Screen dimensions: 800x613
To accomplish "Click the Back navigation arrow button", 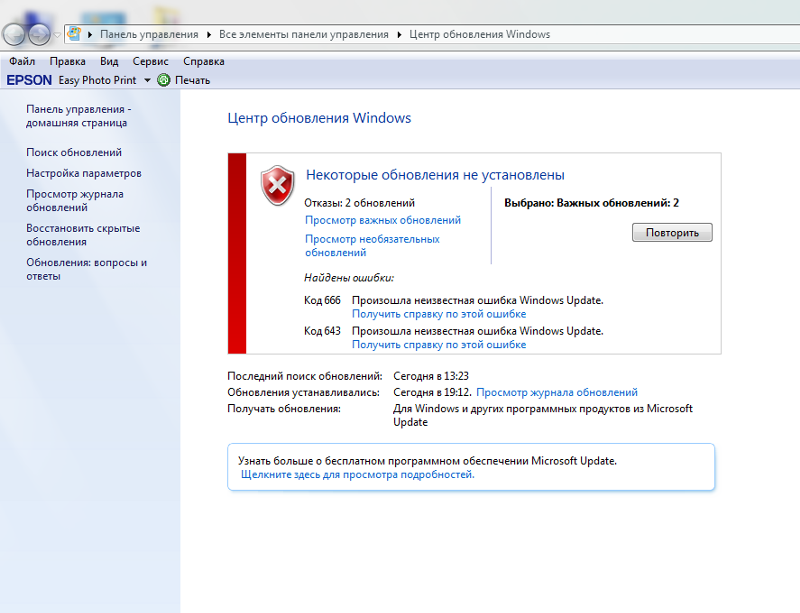I will [14, 34].
